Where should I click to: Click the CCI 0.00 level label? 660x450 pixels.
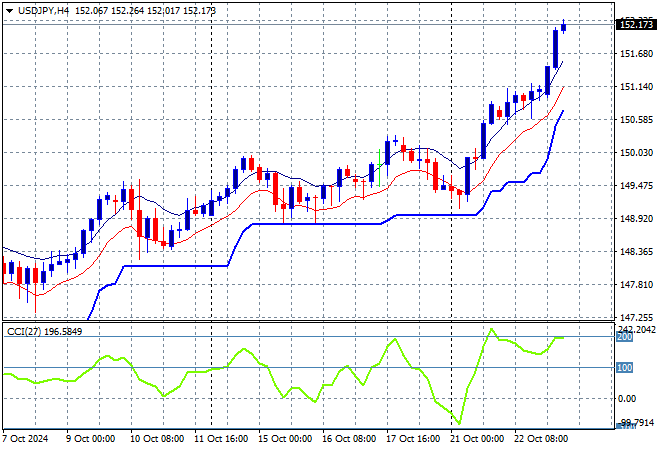click(627, 399)
